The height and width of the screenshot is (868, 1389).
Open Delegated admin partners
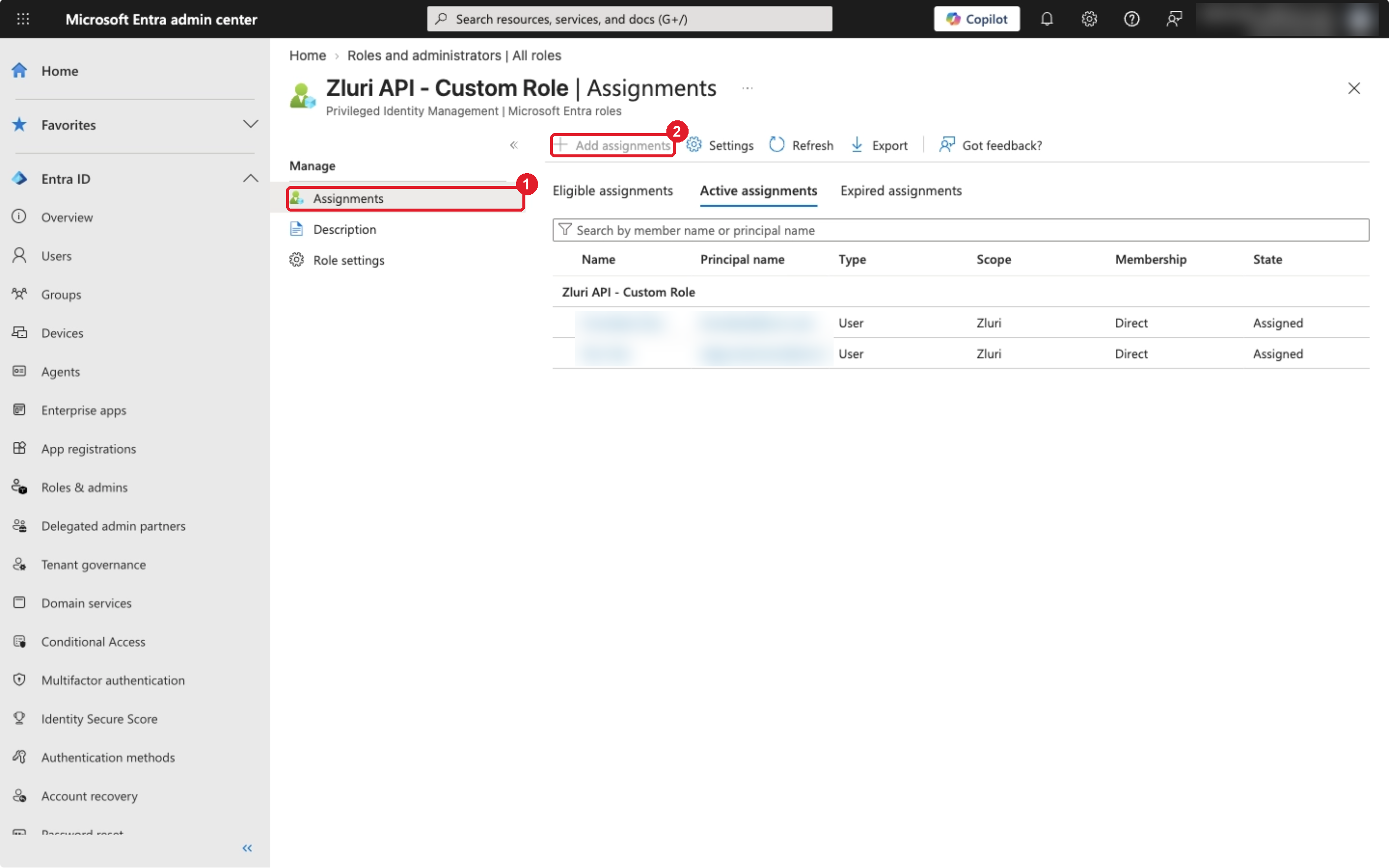pos(113,525)
